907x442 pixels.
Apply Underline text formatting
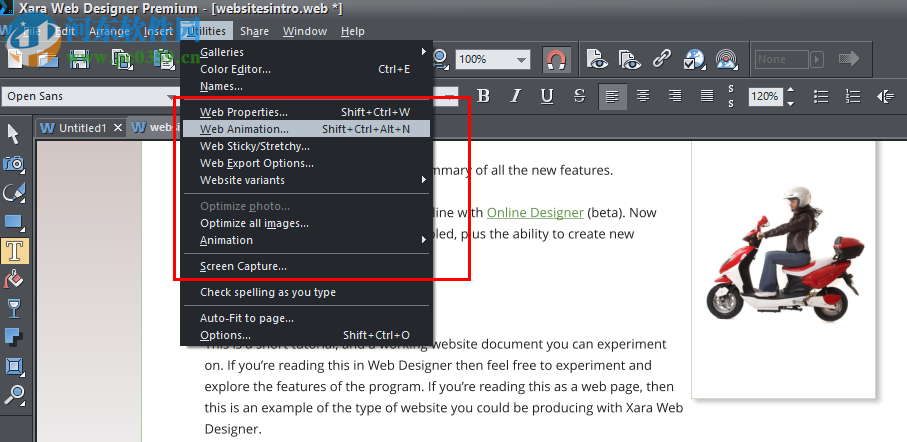[x=547, y=96]
